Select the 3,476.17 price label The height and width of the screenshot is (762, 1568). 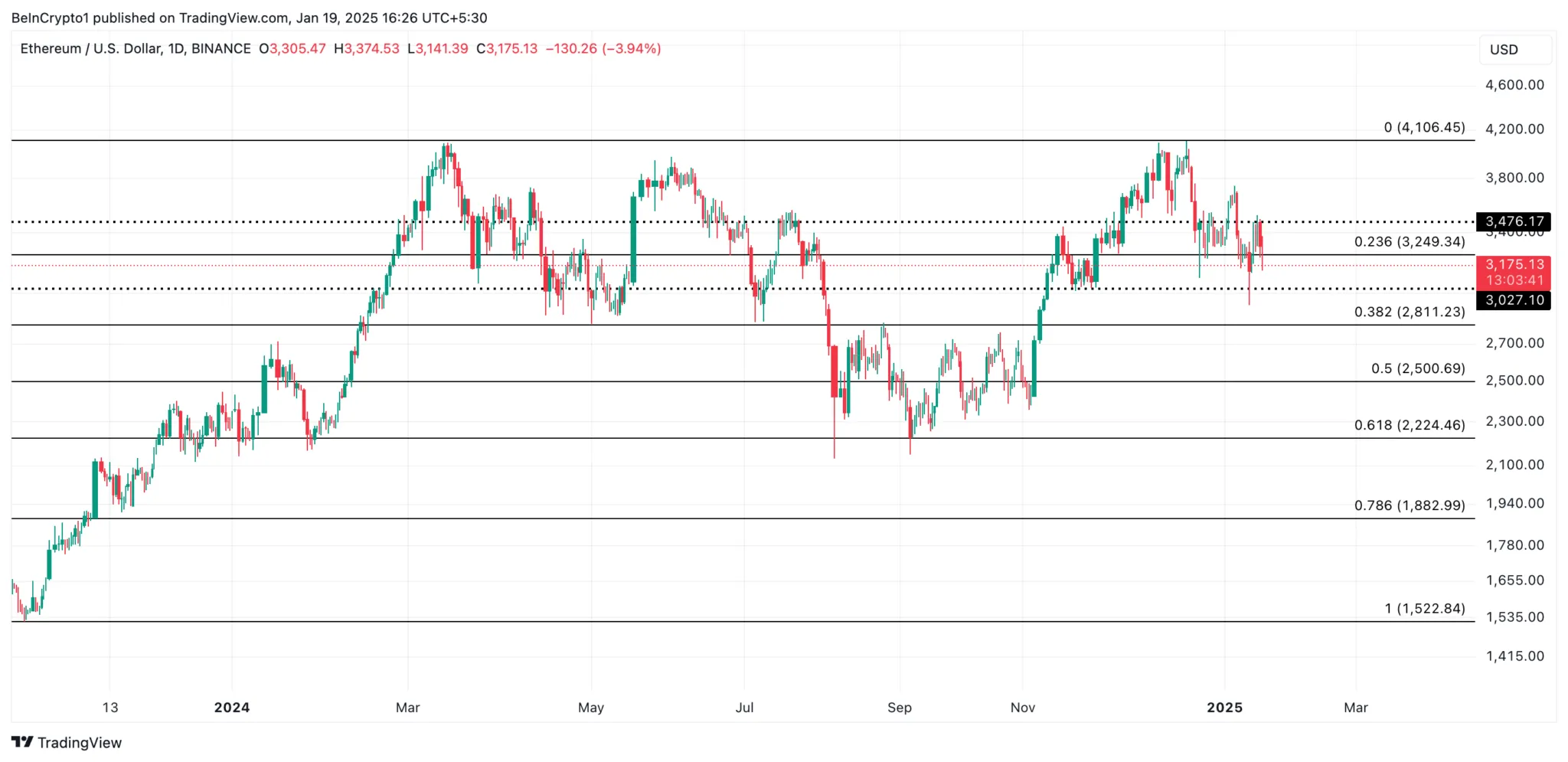tap(1514, 222)
